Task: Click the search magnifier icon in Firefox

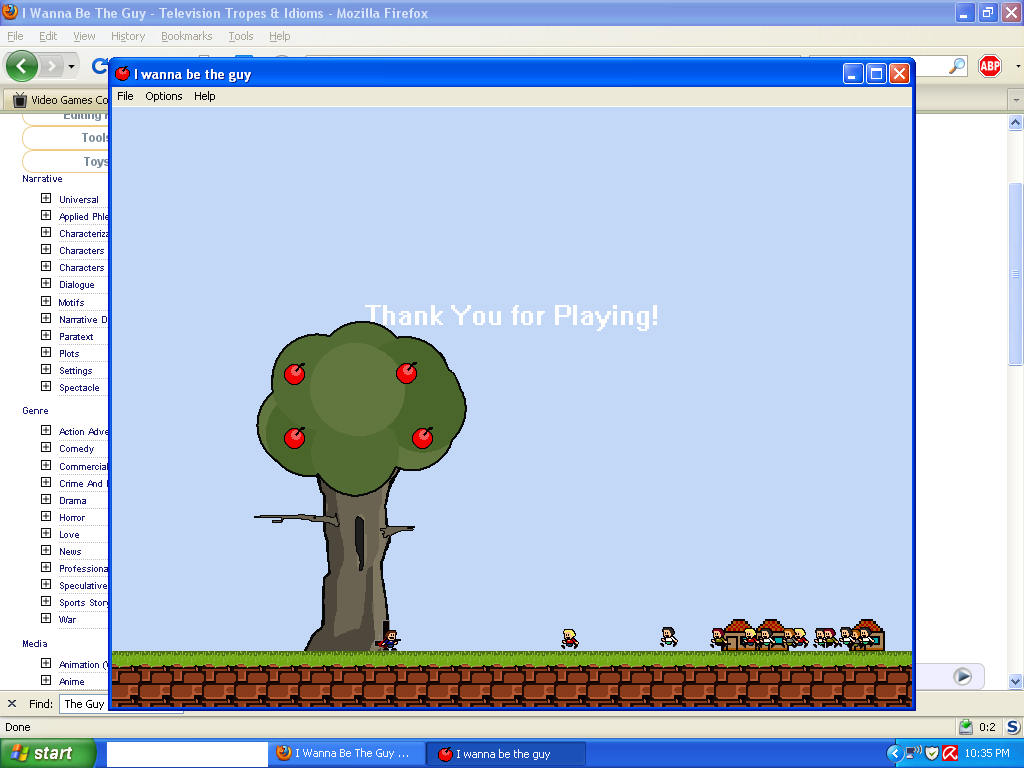Action: point(957,65)
